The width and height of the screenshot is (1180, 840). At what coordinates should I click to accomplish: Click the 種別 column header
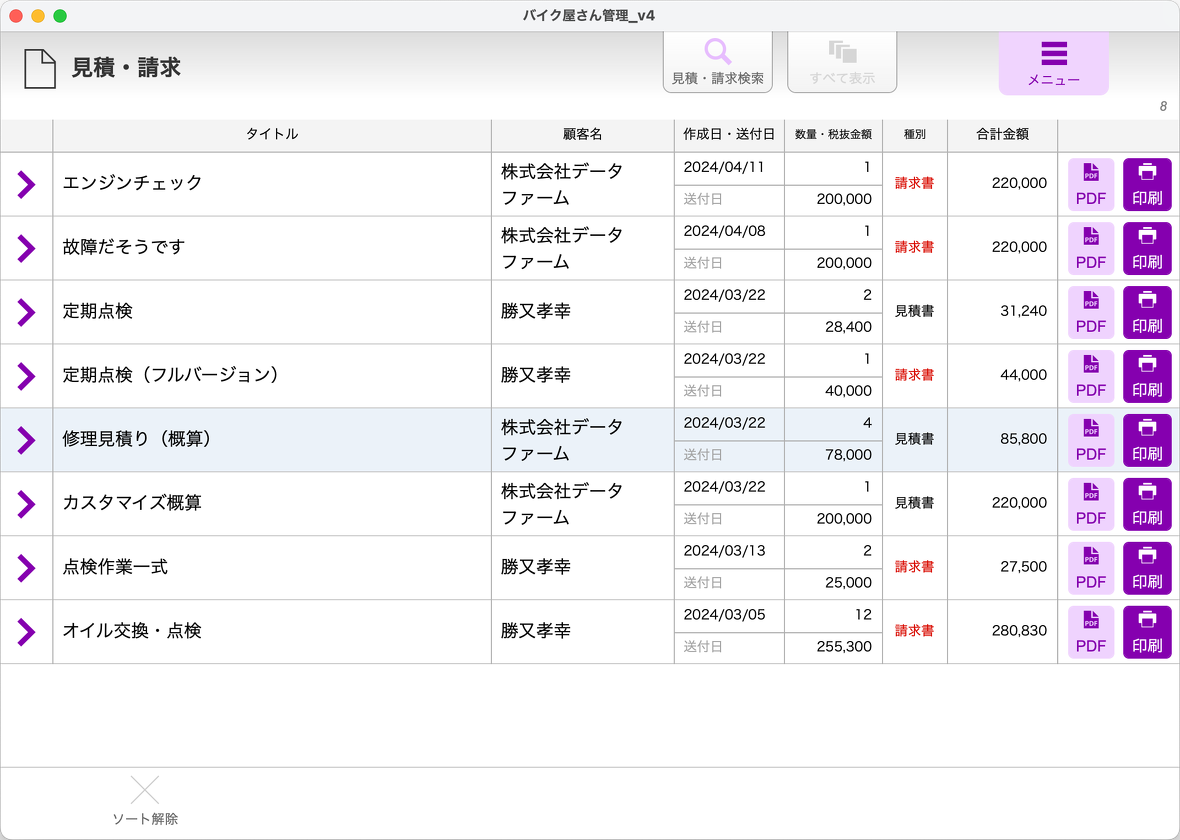point(914,134)
